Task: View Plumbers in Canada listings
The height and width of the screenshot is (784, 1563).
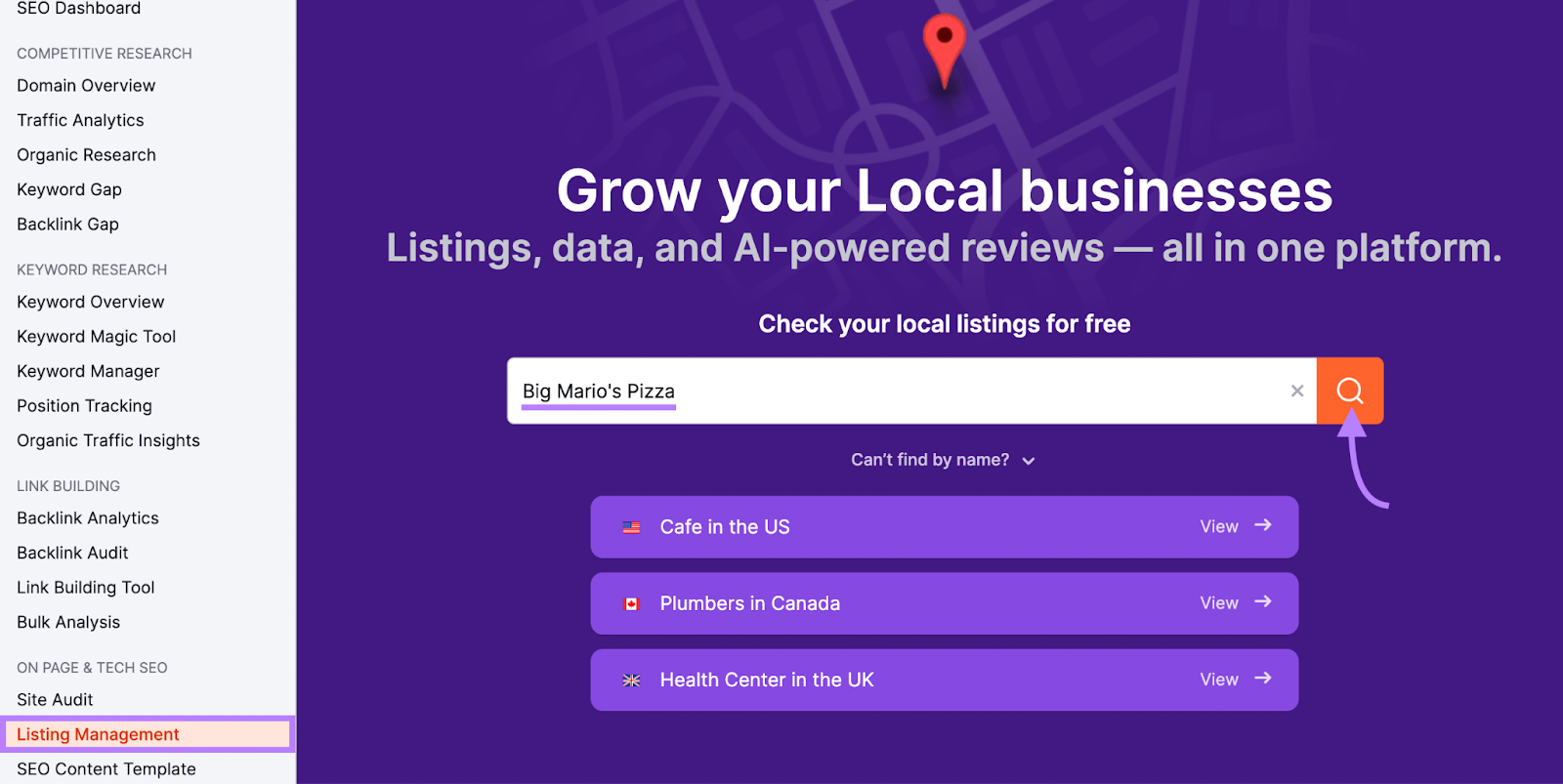Action: (1217, 602)
